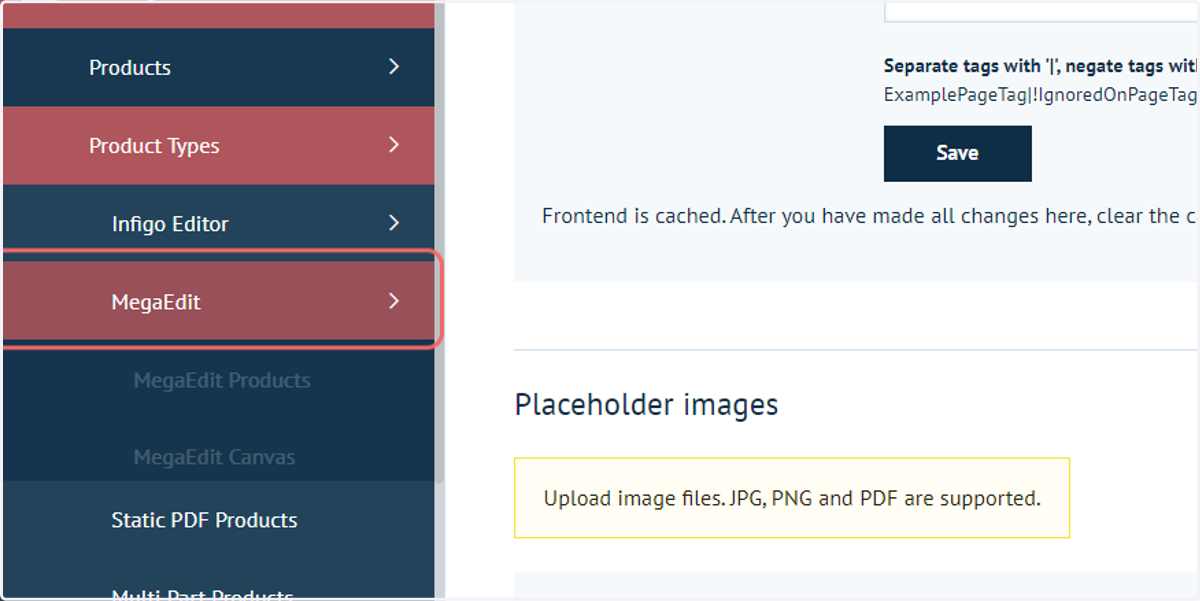
Task: Focus the tags input field above Save
Action: (x=1041, y=11)
